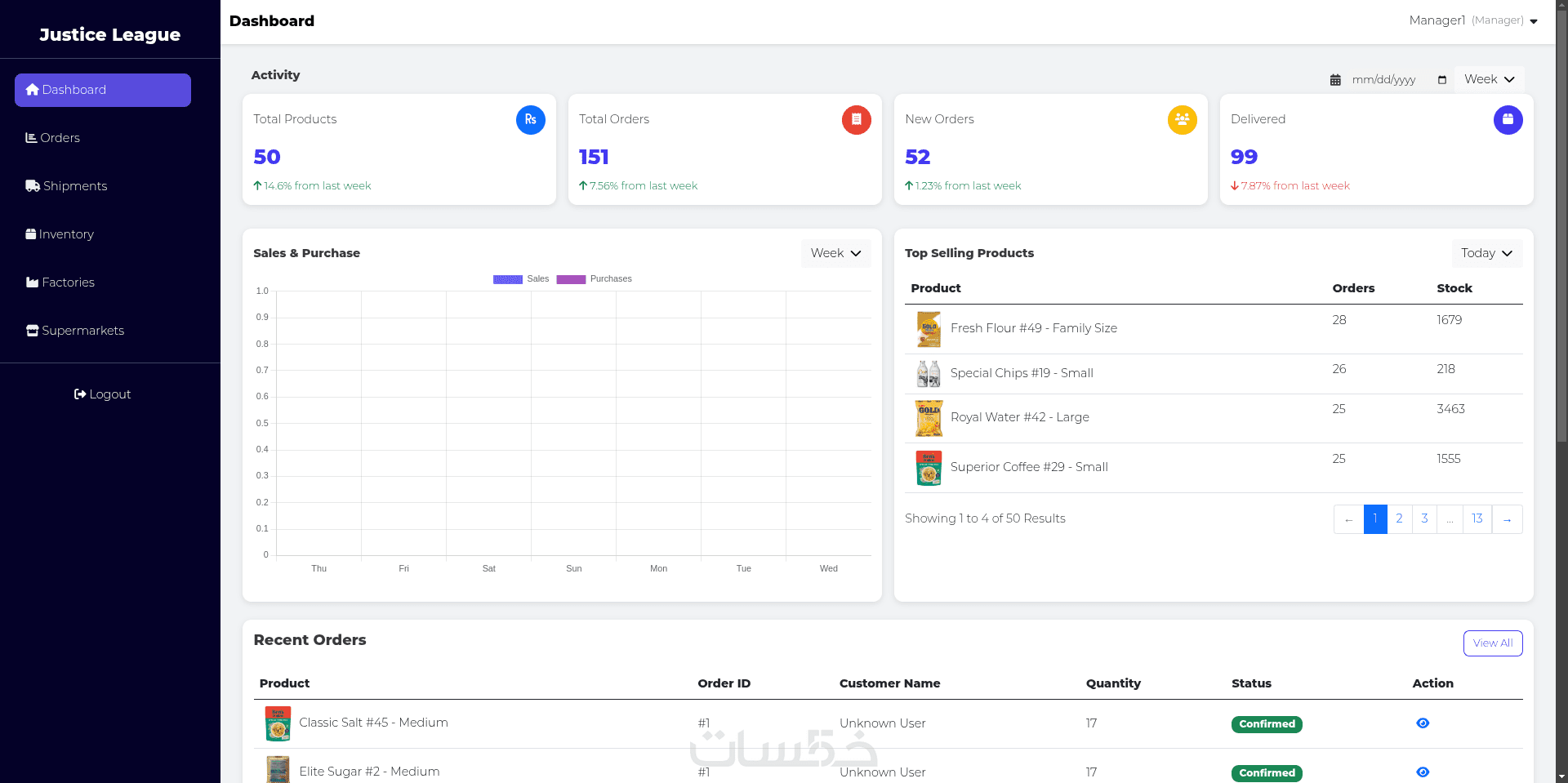Click the View All recent orders button
This screenshot has width=1568, height=783.
pyautogui.click(x=1493, y=643)
